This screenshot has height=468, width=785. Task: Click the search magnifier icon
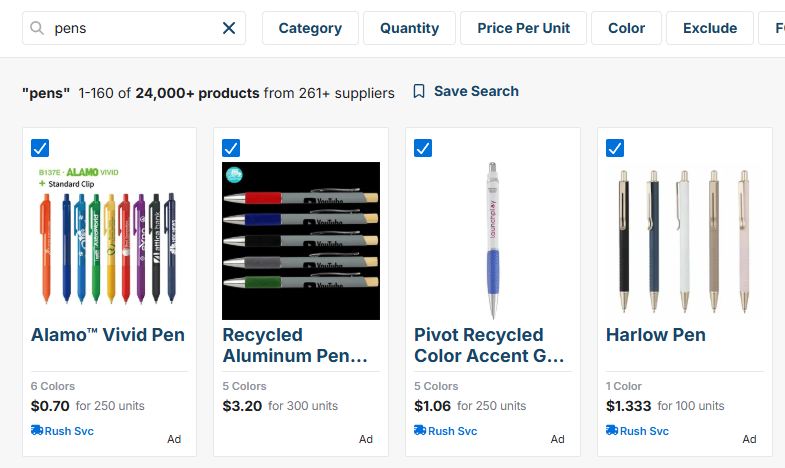[37, 28]
